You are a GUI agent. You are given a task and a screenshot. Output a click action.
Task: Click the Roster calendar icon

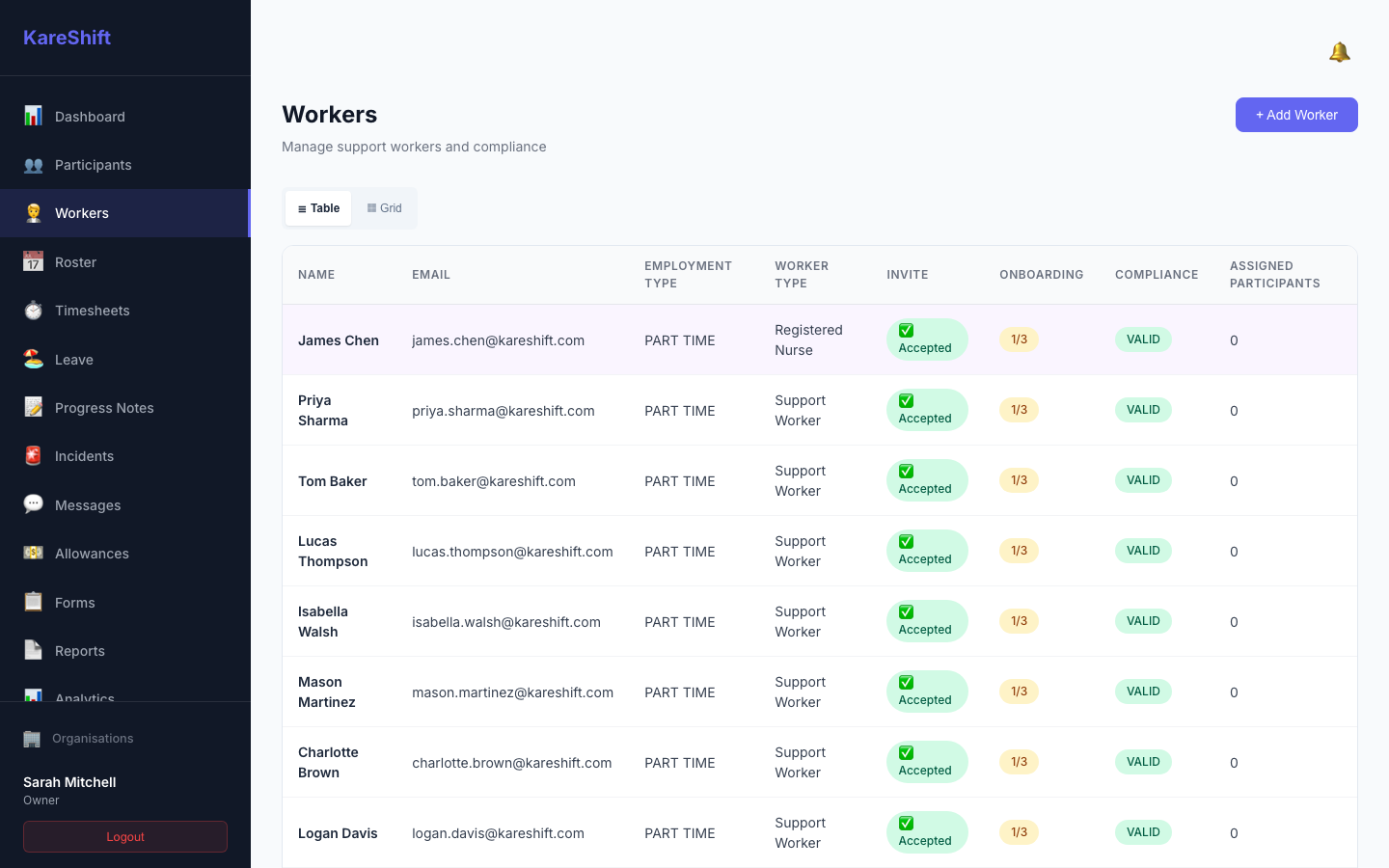point(33,261)
